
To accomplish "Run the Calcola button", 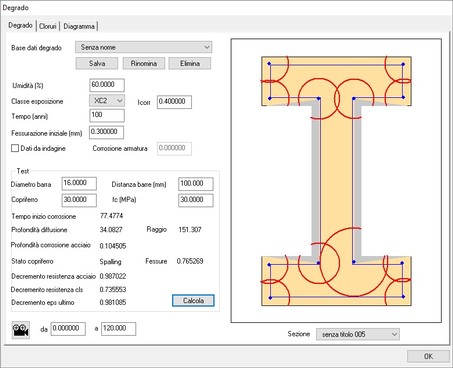I will click(x=193, y=301).
